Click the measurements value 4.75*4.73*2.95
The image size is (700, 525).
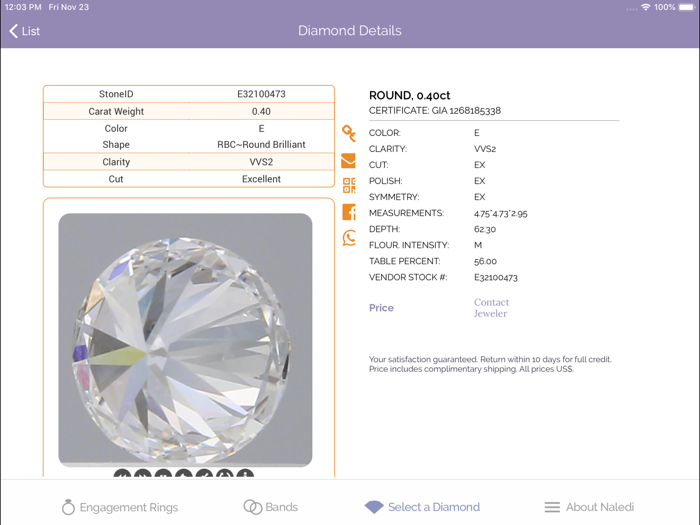click(500, 213)
